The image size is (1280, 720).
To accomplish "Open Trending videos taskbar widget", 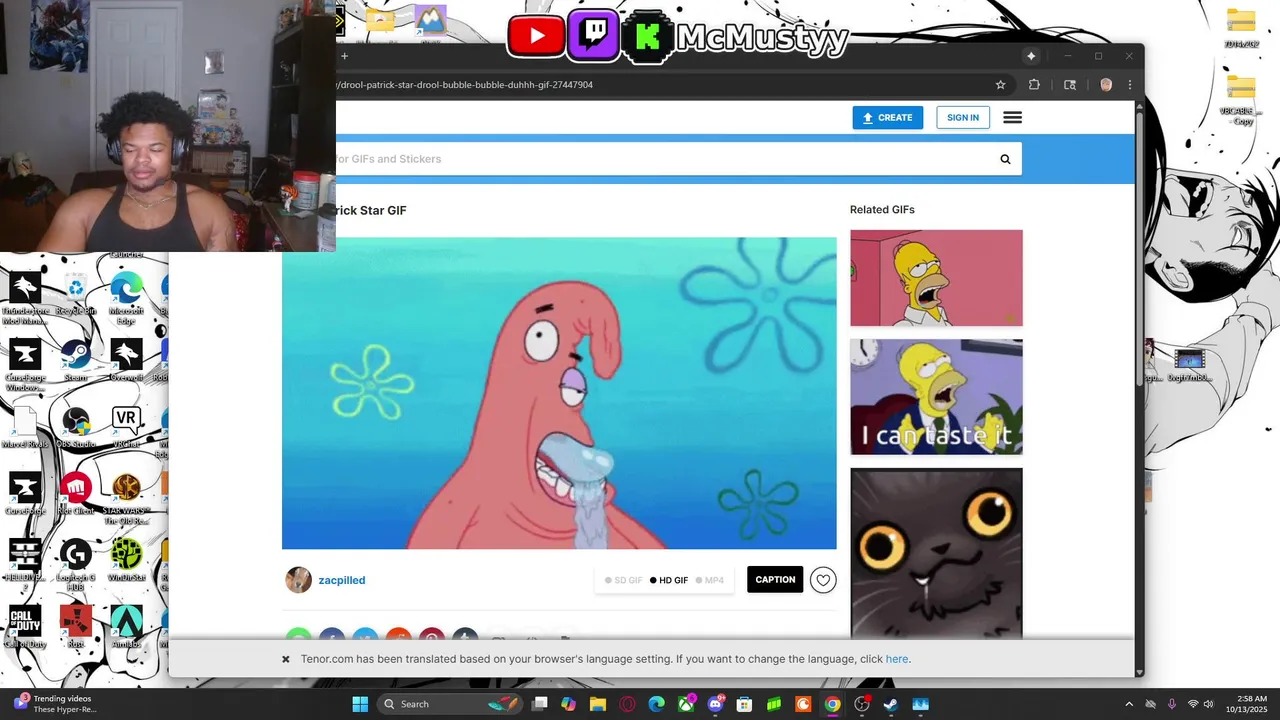I will click(x=56, y=704).
